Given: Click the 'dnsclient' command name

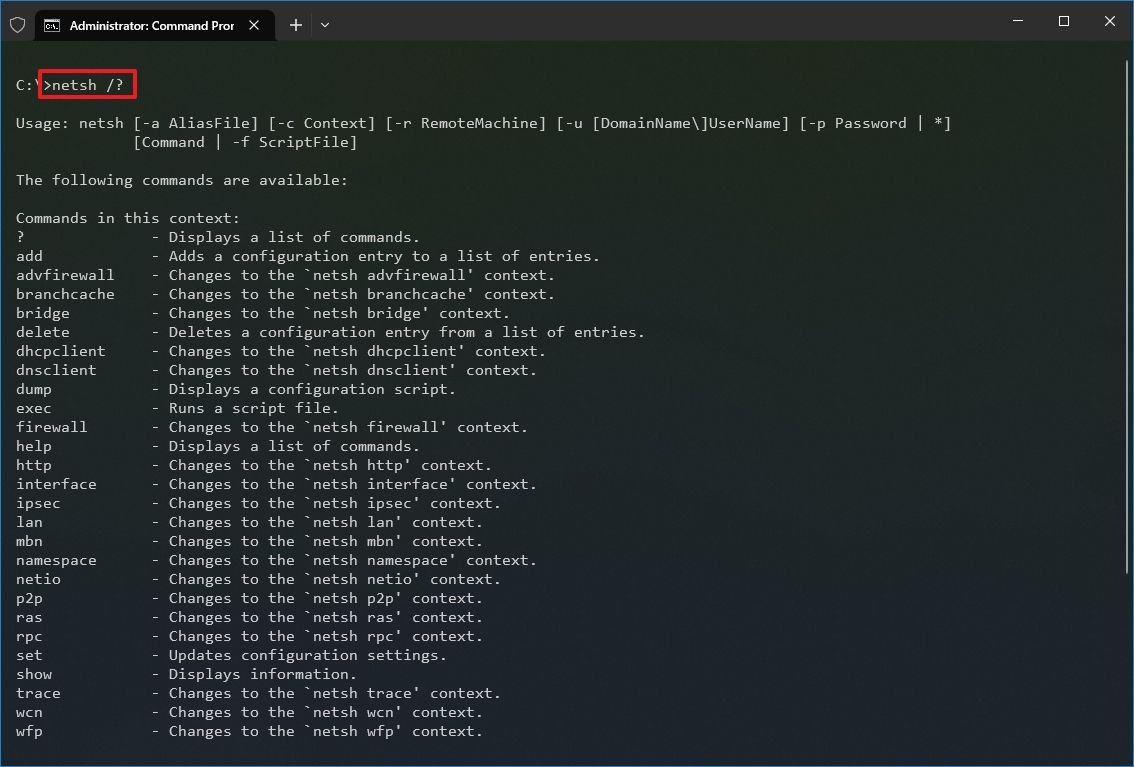Looking at the screenshot, I should coord(56,370).
